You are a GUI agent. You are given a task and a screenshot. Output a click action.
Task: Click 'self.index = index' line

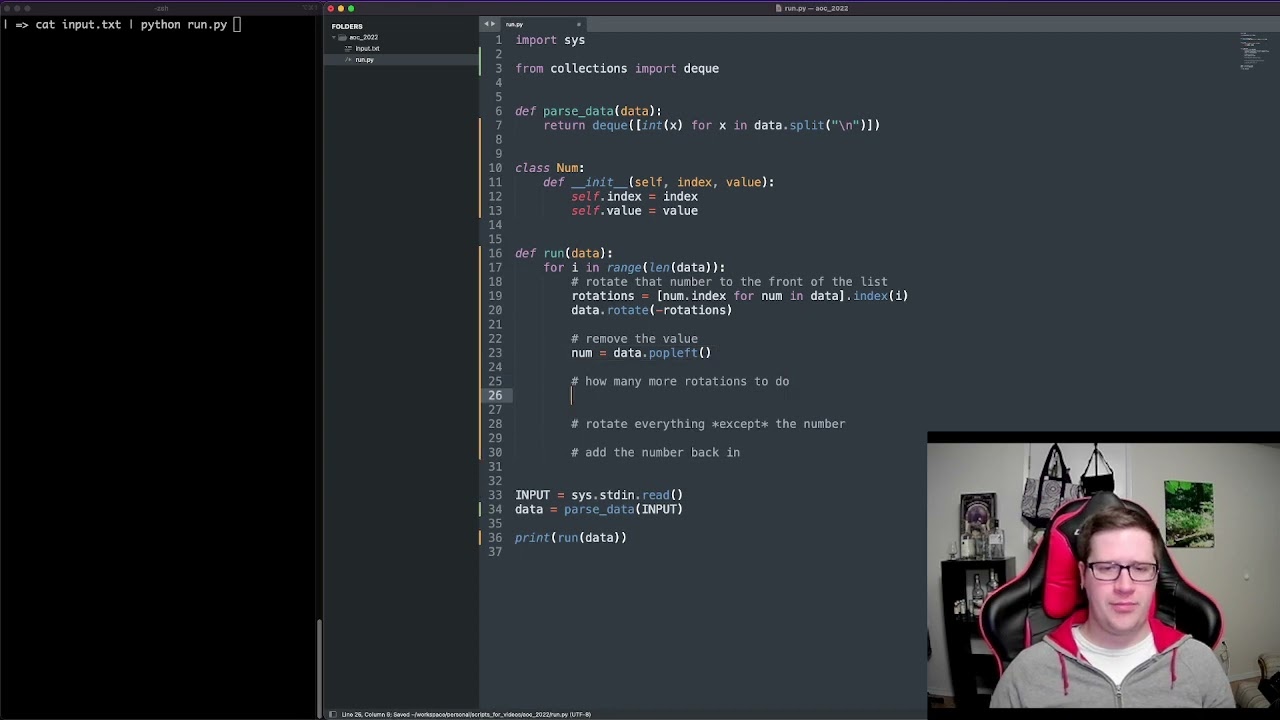click(634, 196)
